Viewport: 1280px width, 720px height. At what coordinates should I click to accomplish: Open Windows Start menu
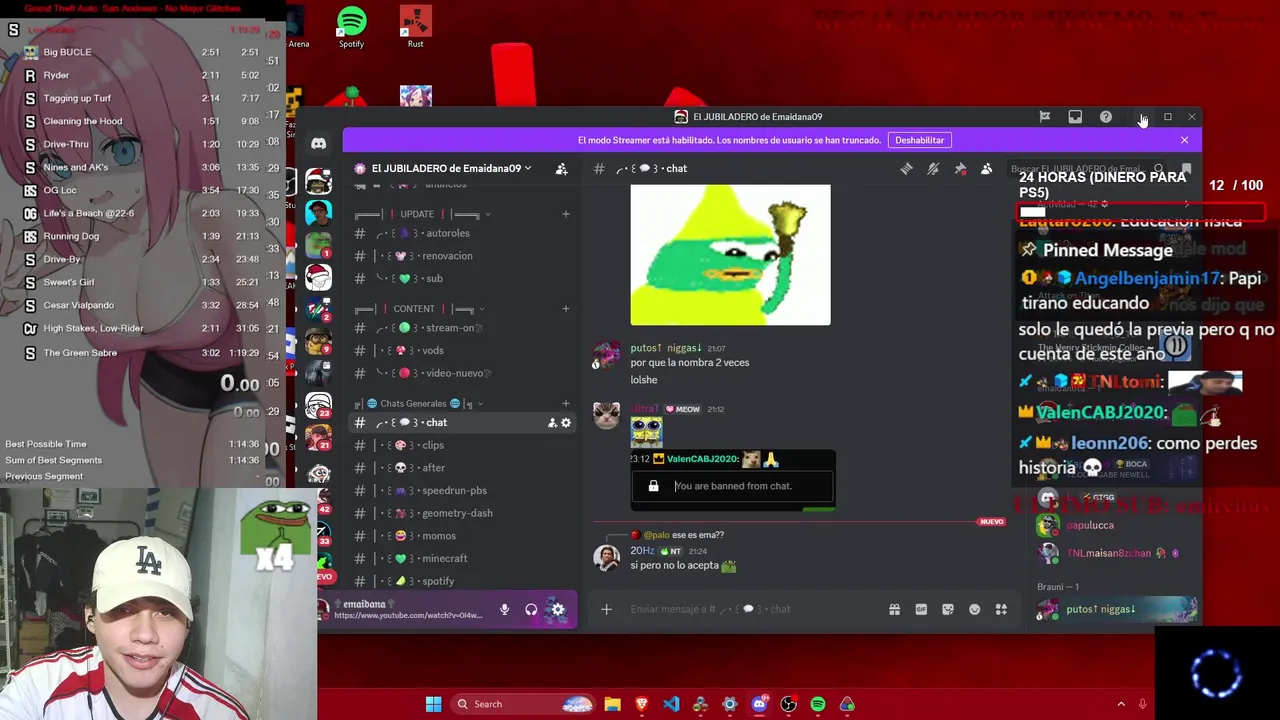click(433, 704)
